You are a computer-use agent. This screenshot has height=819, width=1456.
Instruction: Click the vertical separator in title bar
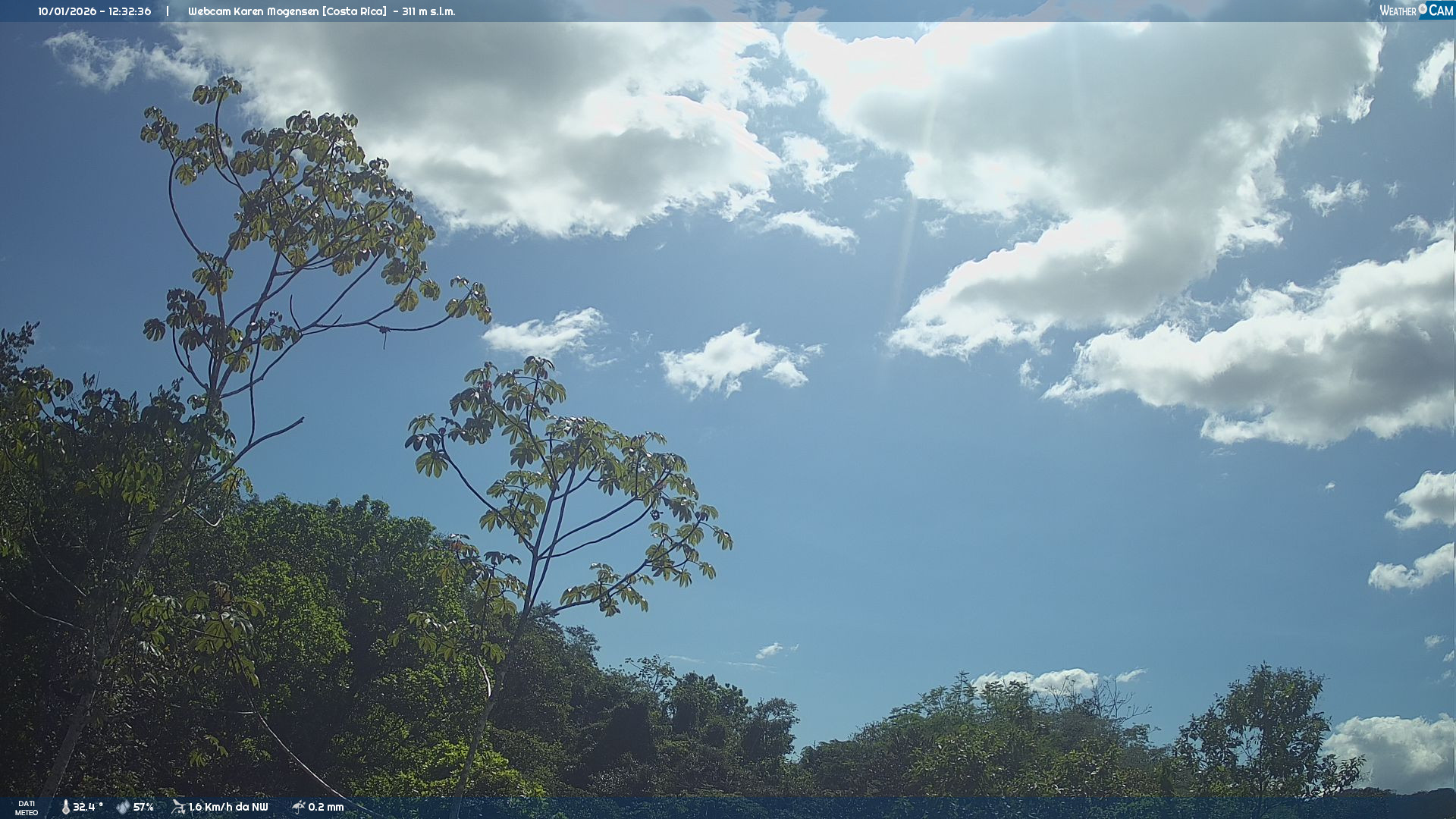168,11
